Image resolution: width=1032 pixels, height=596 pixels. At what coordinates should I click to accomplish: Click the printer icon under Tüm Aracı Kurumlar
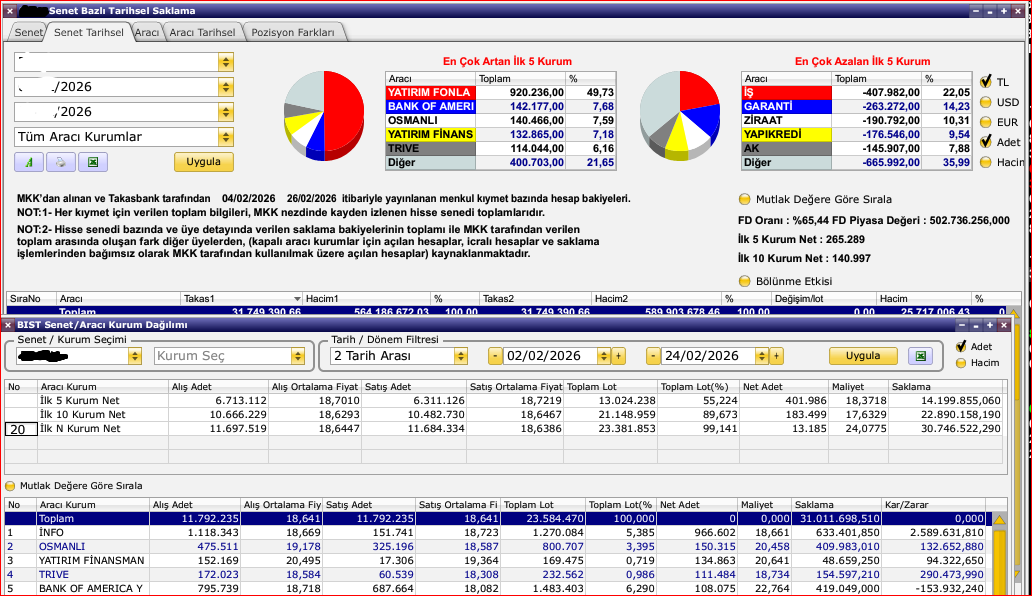click(x=61, y=162)
